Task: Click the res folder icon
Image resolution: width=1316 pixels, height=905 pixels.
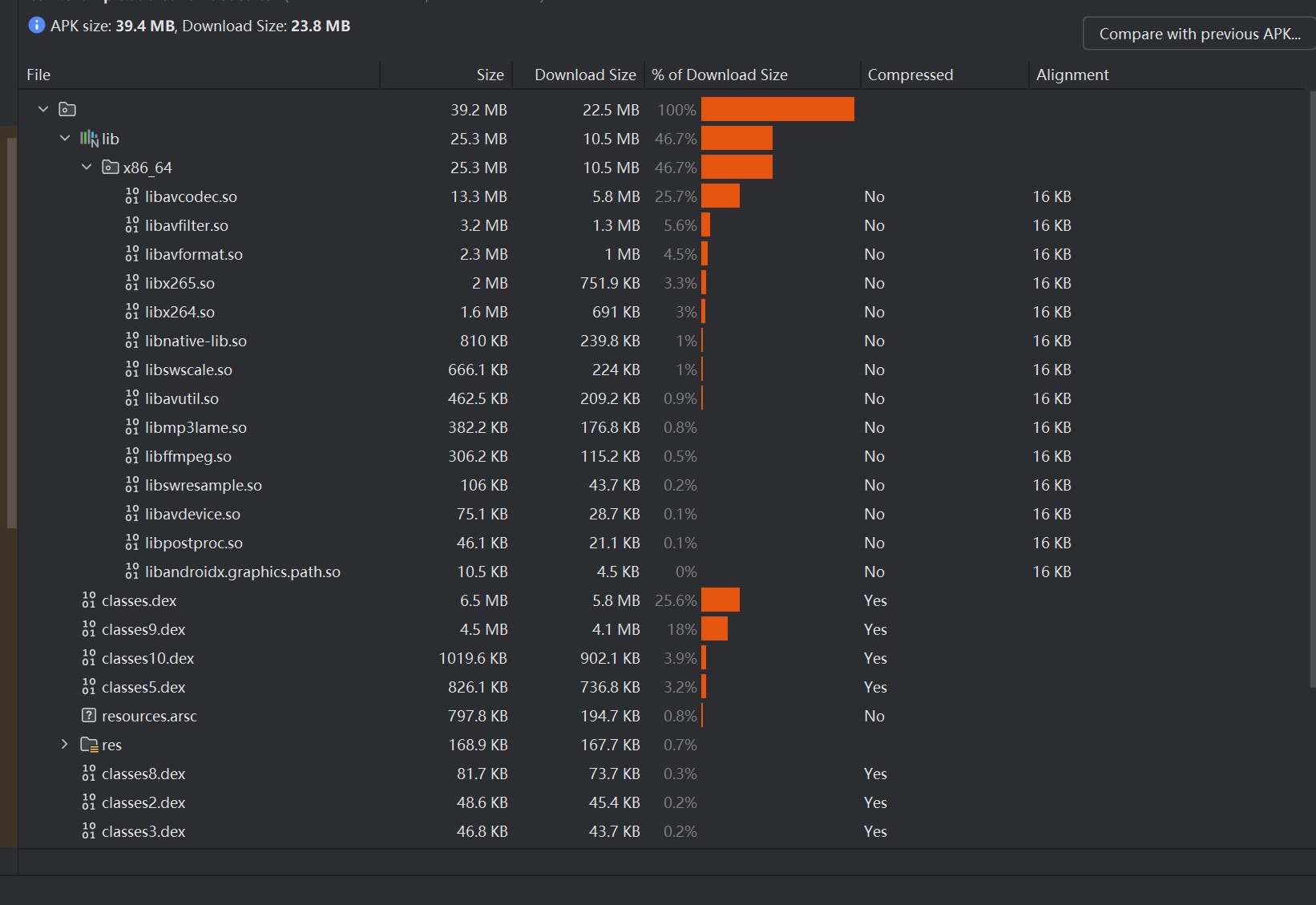Action: point(88,745)
